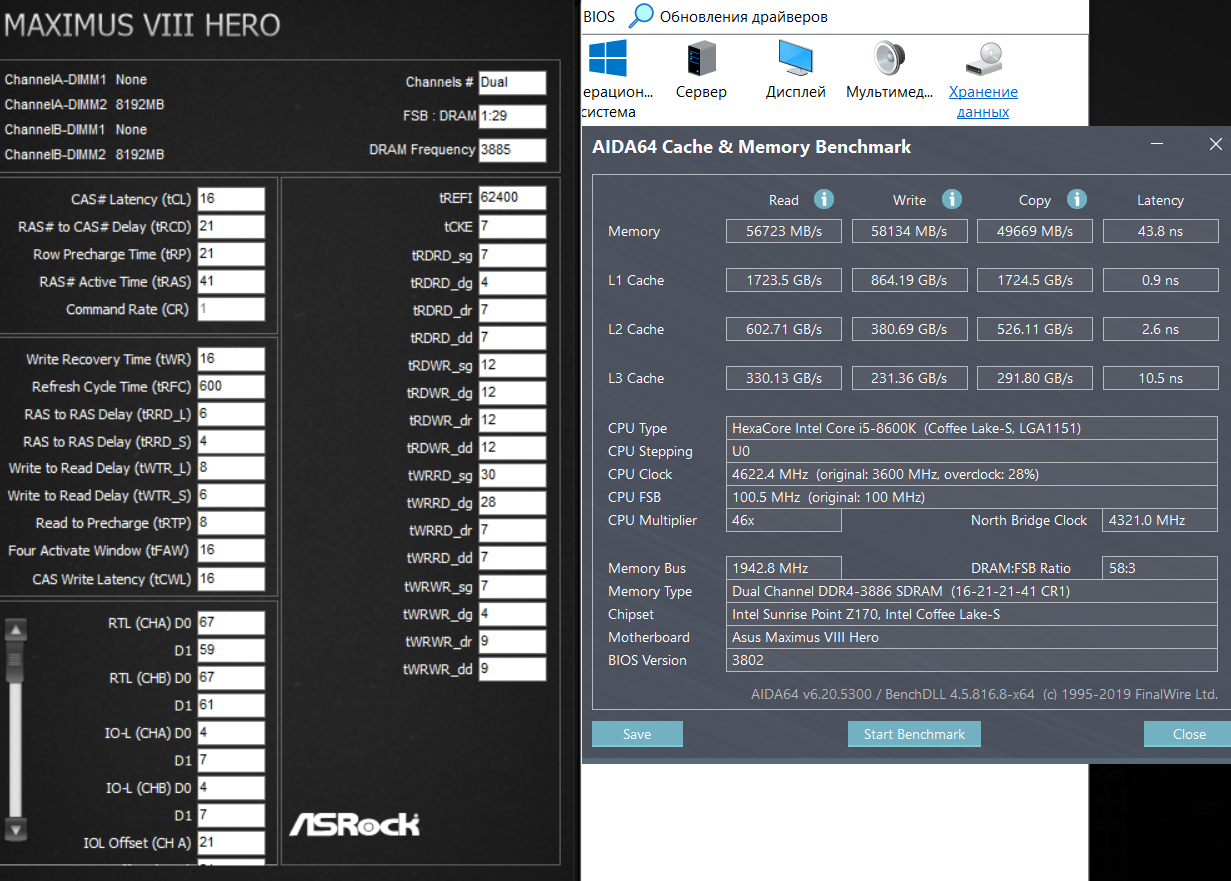Select the tRDWR_dg value field
This screenshot has height=881, width=1231.
click(x=512, y=393)
